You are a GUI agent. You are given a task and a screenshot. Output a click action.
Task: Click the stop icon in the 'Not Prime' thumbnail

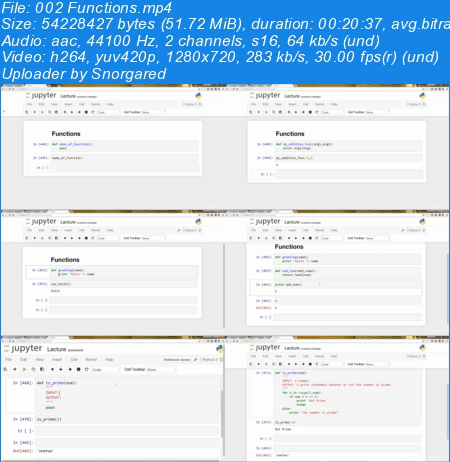310,364
